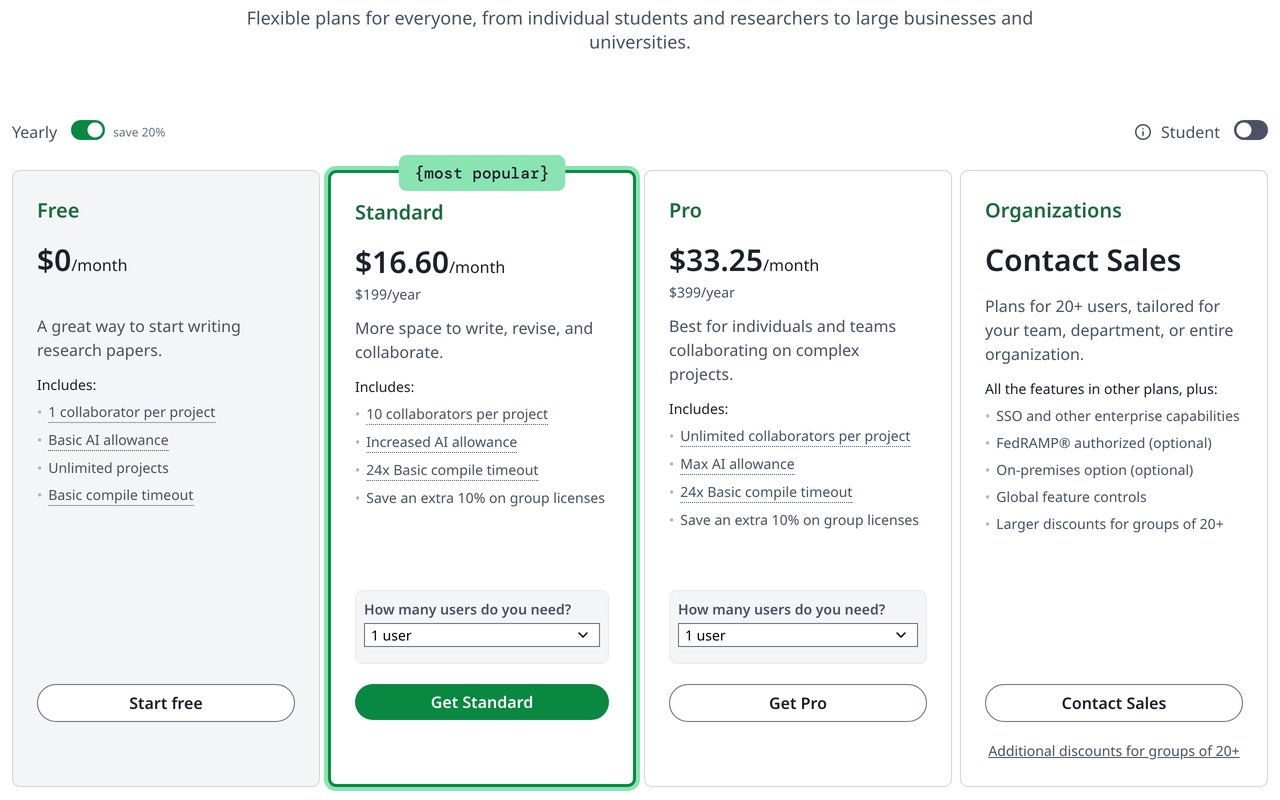Click the most popular badge
The width and height of the screenshot is (1280, 800).
pos(482,173)
